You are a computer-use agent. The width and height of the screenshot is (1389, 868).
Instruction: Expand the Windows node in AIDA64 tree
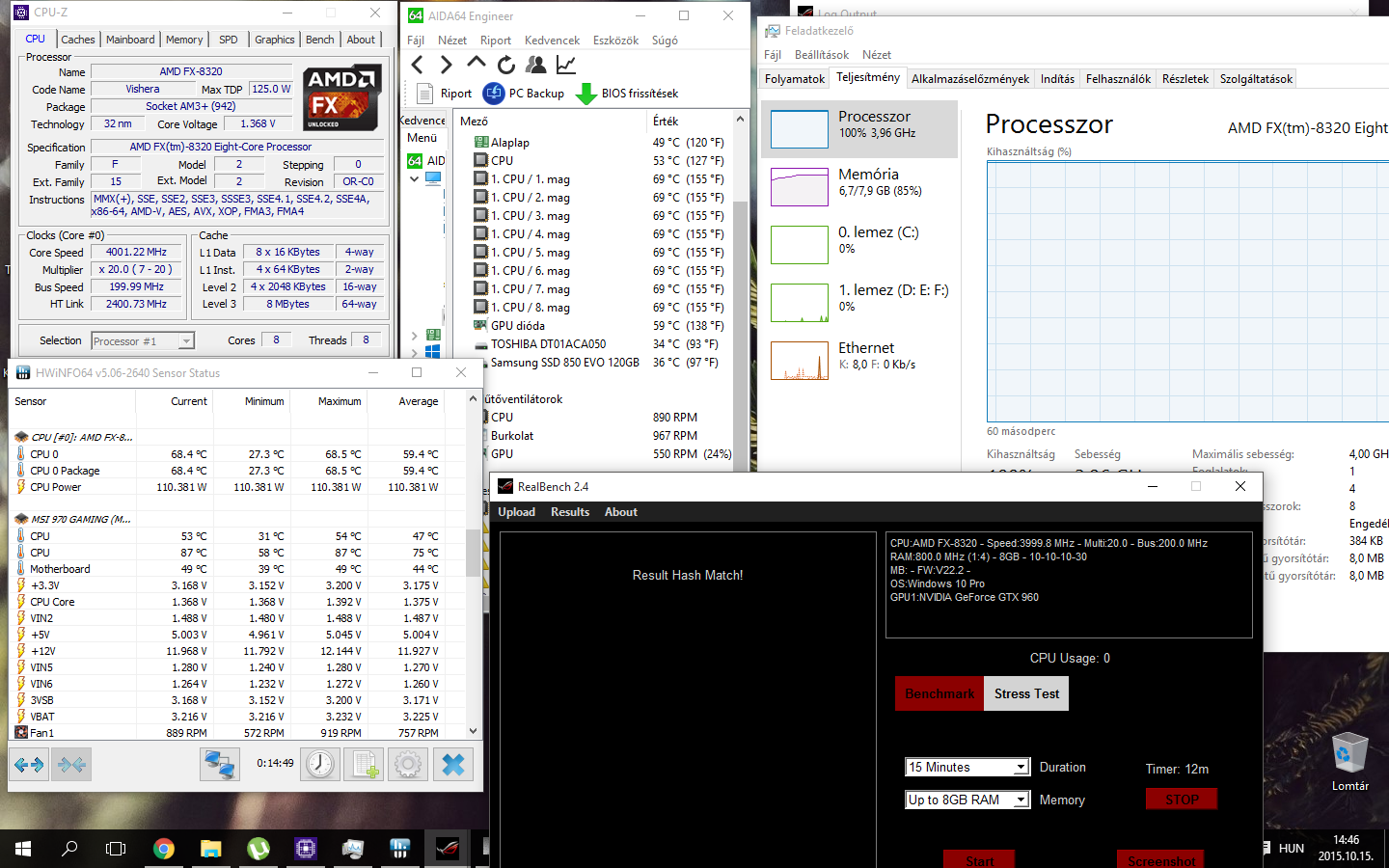[x=415, y=352]
